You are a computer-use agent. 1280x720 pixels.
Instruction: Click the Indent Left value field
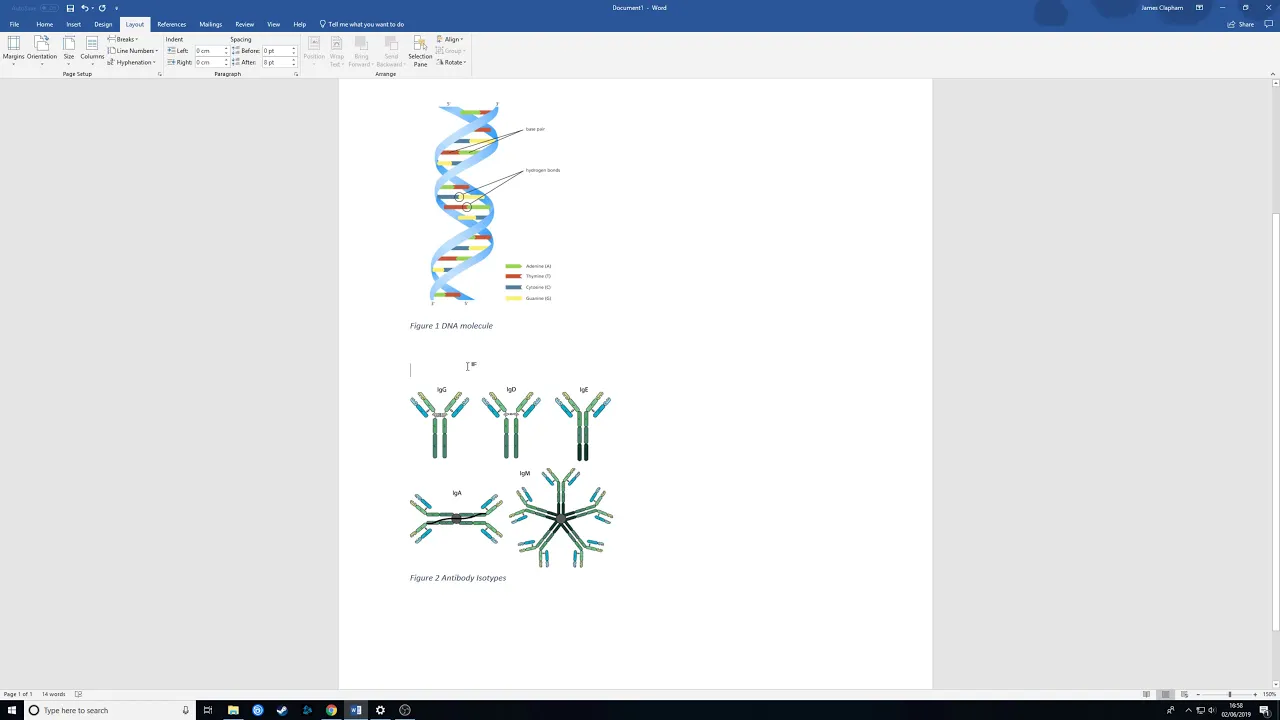pyautogui.click(x=208, y=50)
